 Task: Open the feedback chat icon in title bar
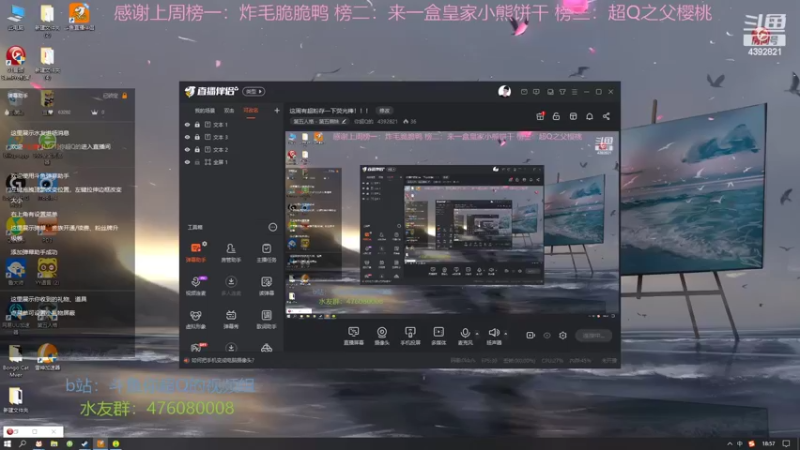(x=536, y=92)
